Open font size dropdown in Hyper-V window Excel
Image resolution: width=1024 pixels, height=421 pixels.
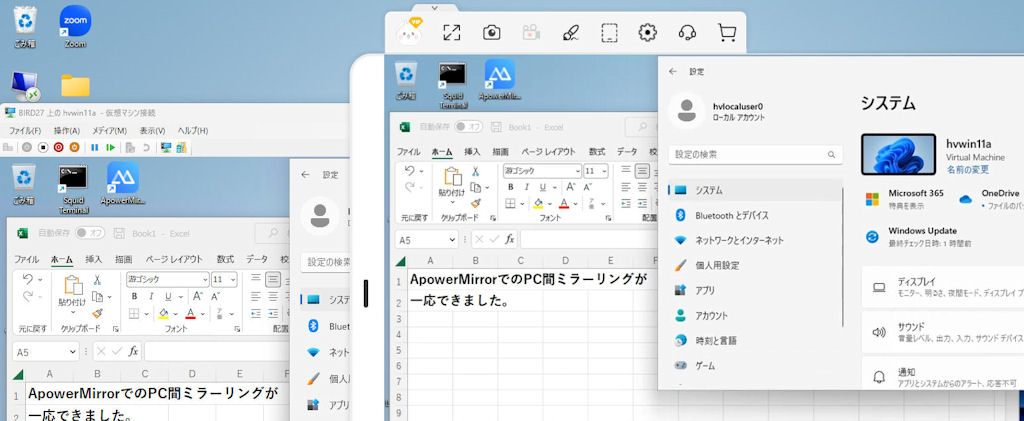coord(234,279)
